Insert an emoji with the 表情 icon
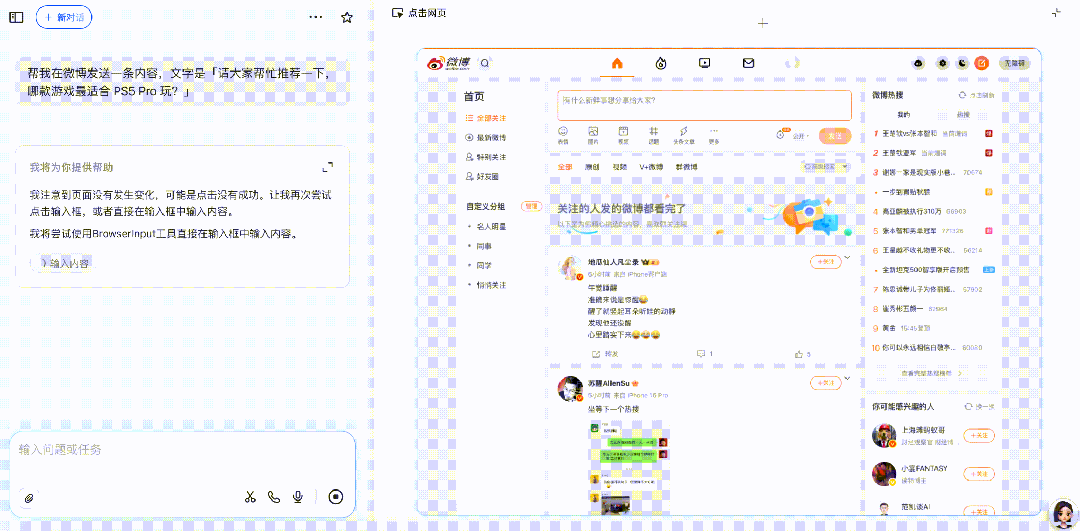1080x531 pixels. pyautogui.click(x=563, y=135)
